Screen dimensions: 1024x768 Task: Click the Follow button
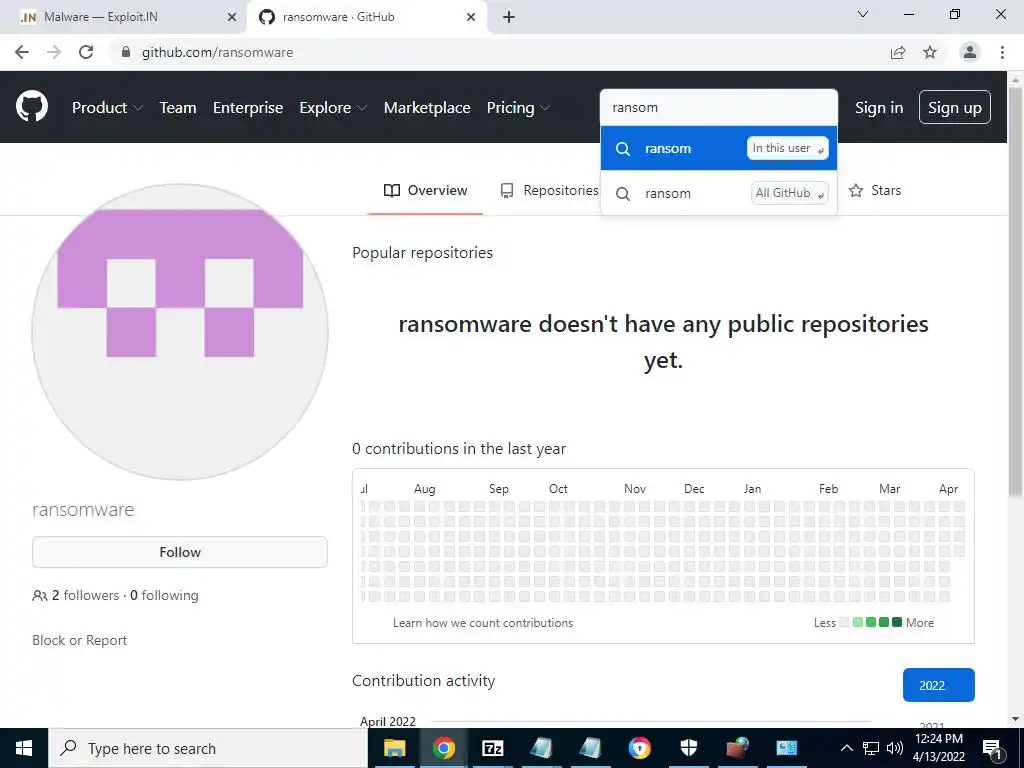pyautogui.click(x=180, y=552)
